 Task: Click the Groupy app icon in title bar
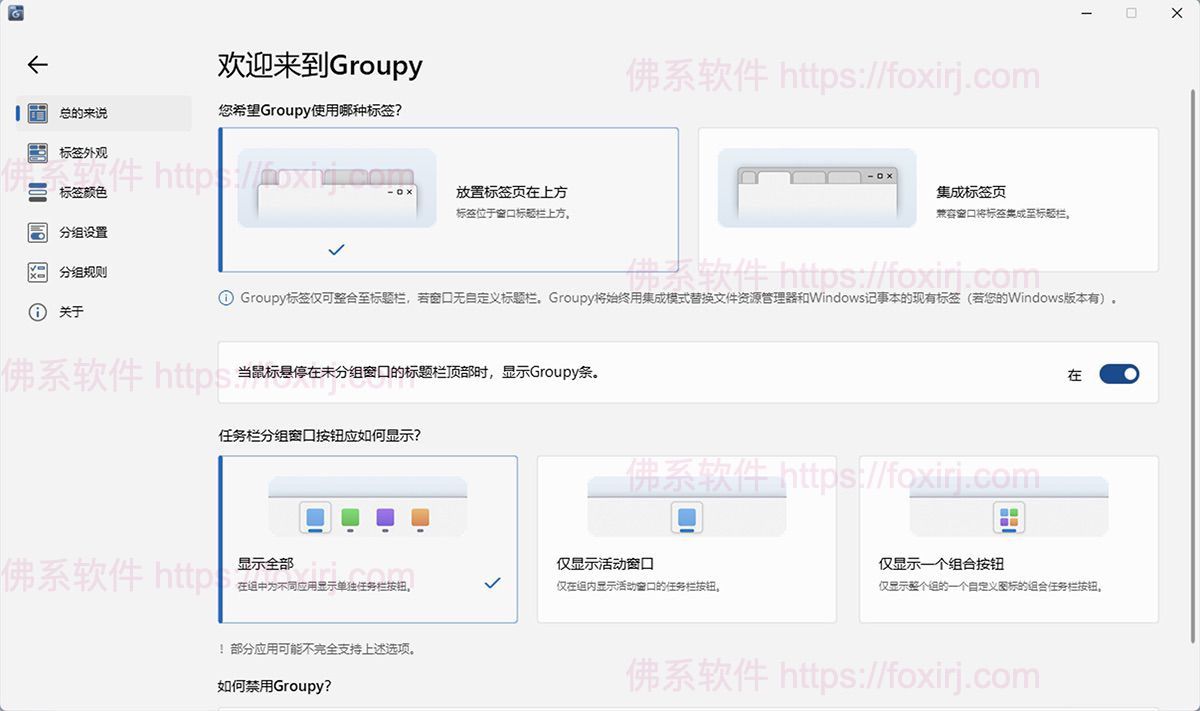click(16, 14)
